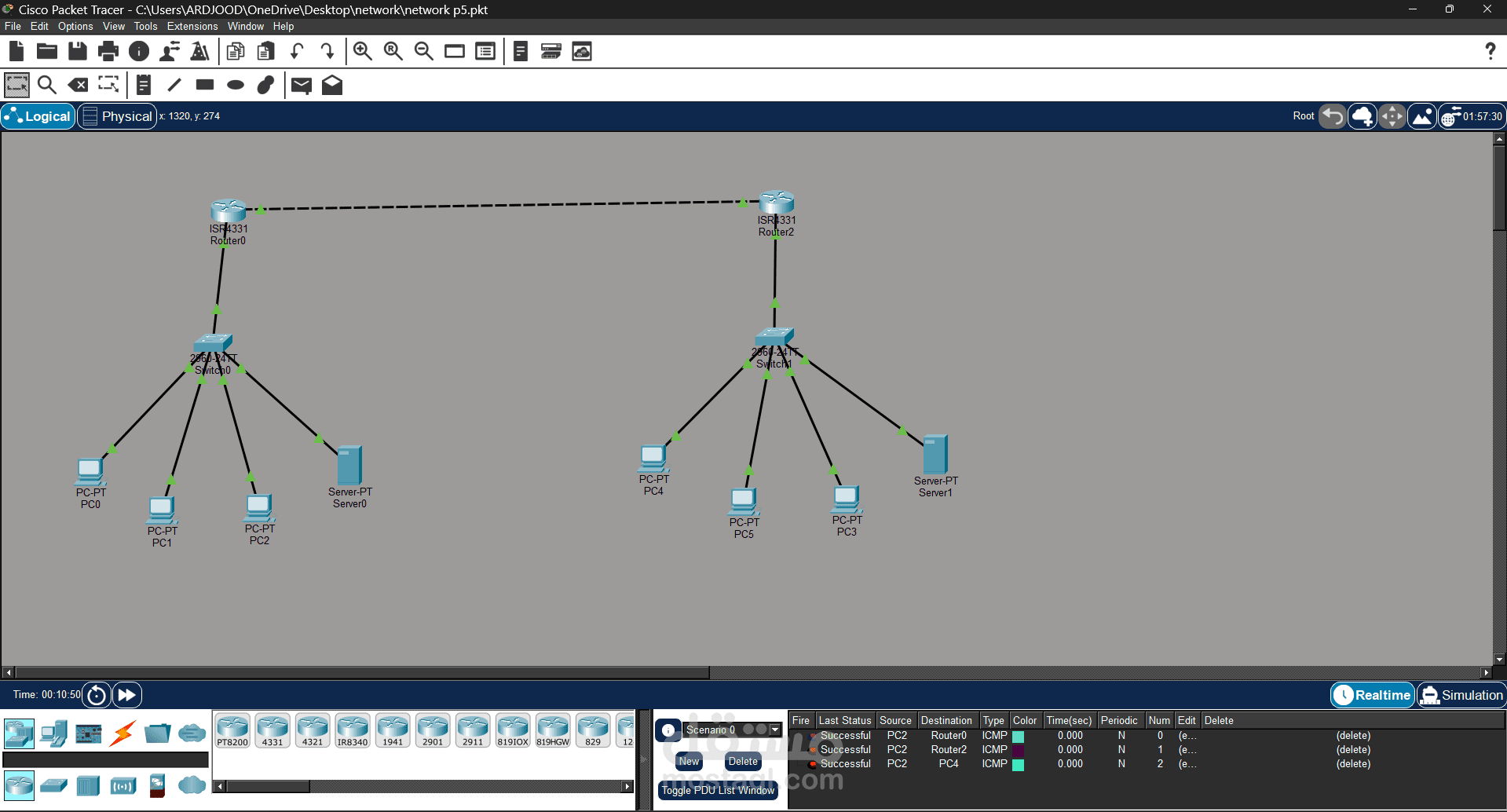This screenshot has width=1507, height=812.
Task: Switch to Logical workspace view
Action: (38, 116)
